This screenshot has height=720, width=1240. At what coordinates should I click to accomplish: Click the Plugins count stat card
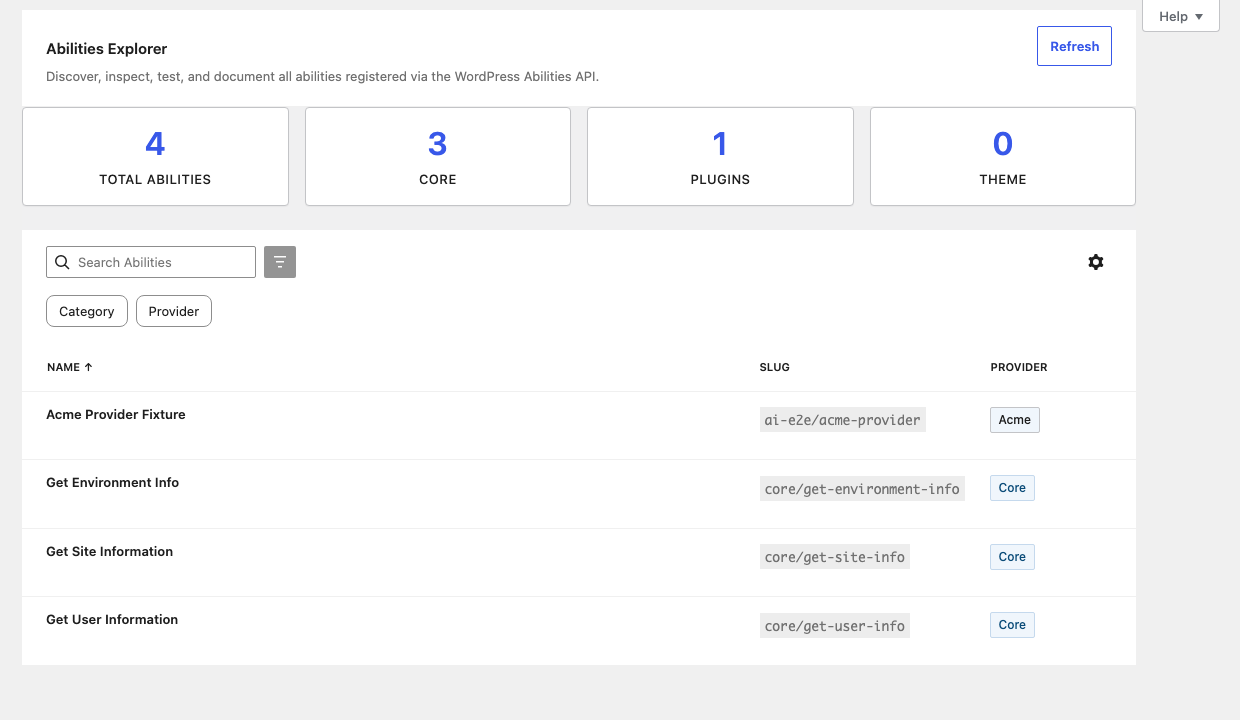[x=720, y=157]
